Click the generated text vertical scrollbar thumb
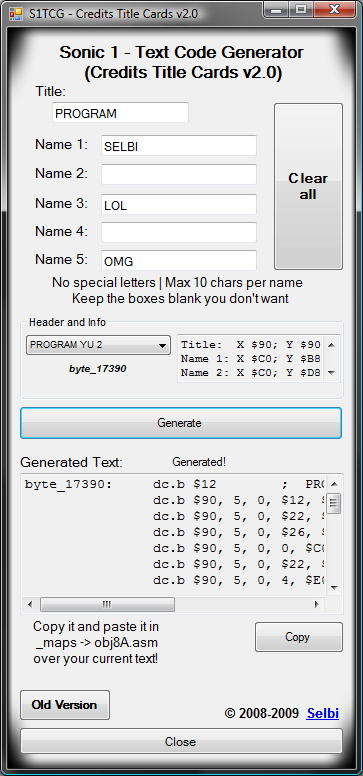The image size is (363, 776). 334,503
